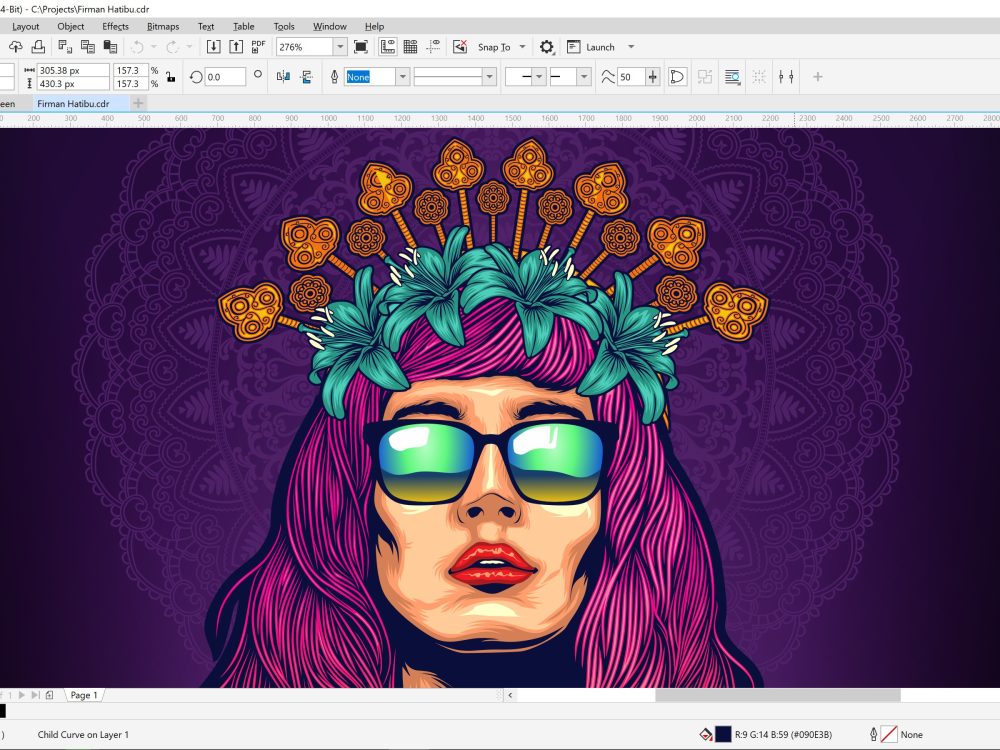
Task: Toggle the Close curve icon
Action: (x=677, y=77)
